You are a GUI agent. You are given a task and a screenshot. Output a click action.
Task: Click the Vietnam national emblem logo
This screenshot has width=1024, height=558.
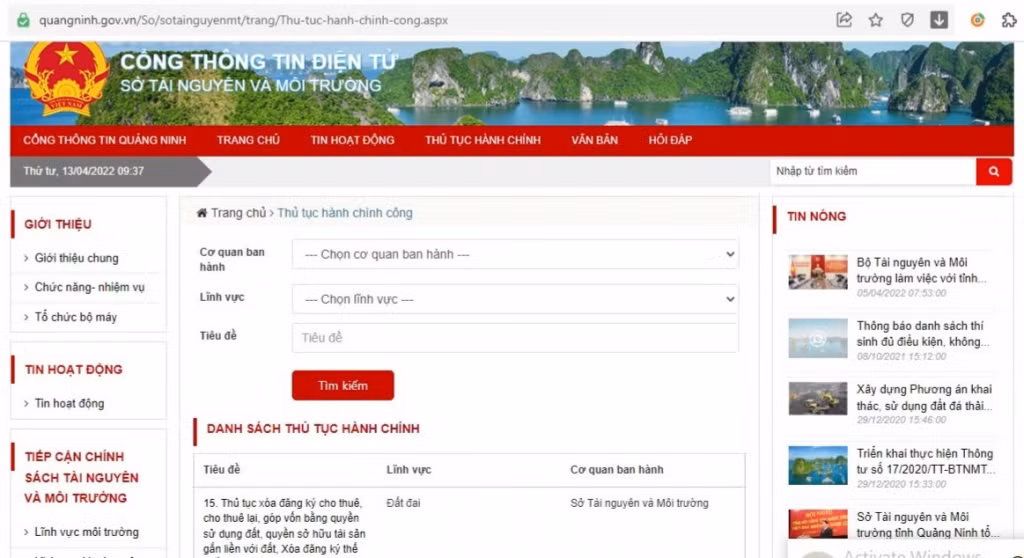click(66, 78)
